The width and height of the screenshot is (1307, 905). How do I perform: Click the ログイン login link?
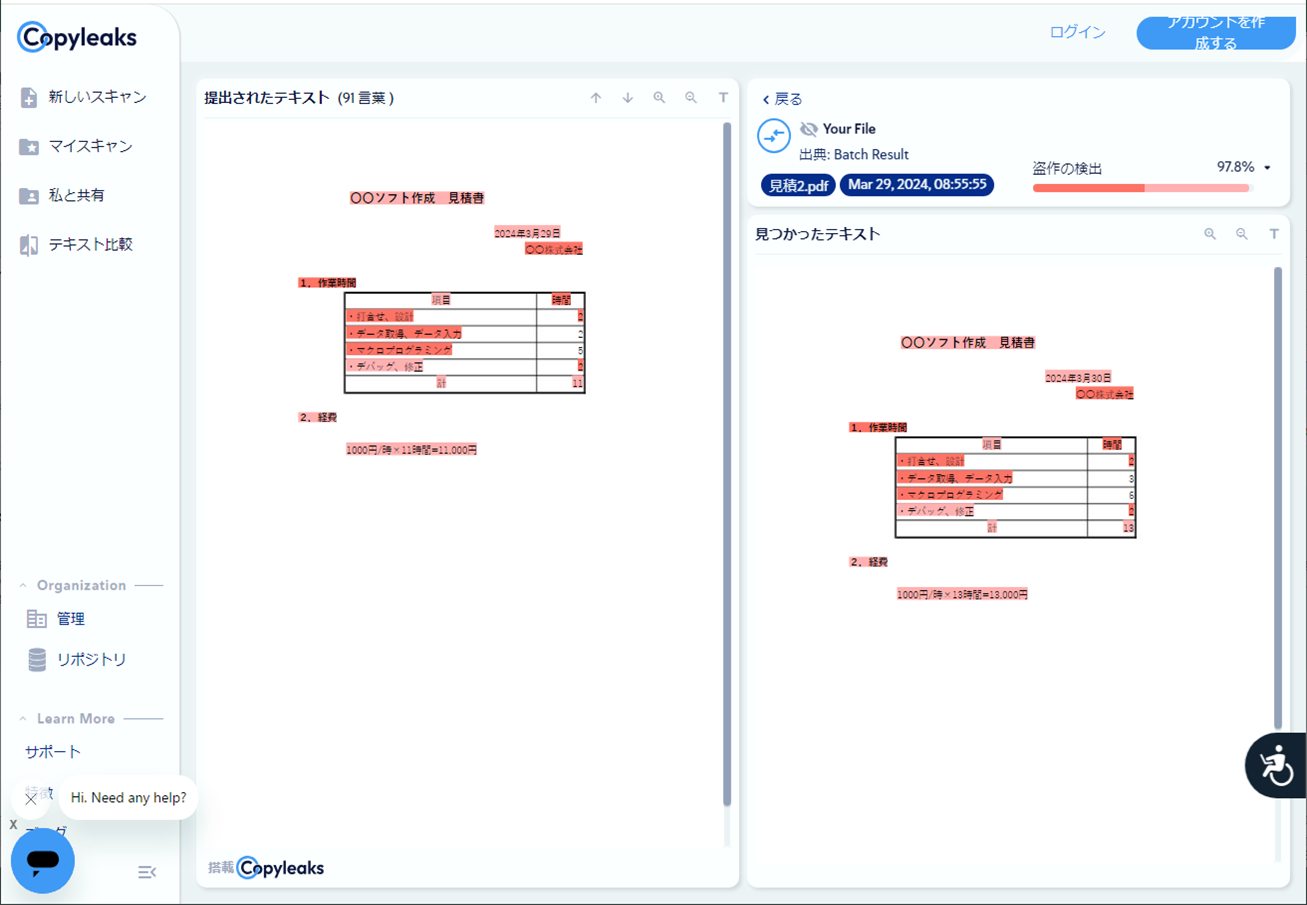tap(1078, 32)
